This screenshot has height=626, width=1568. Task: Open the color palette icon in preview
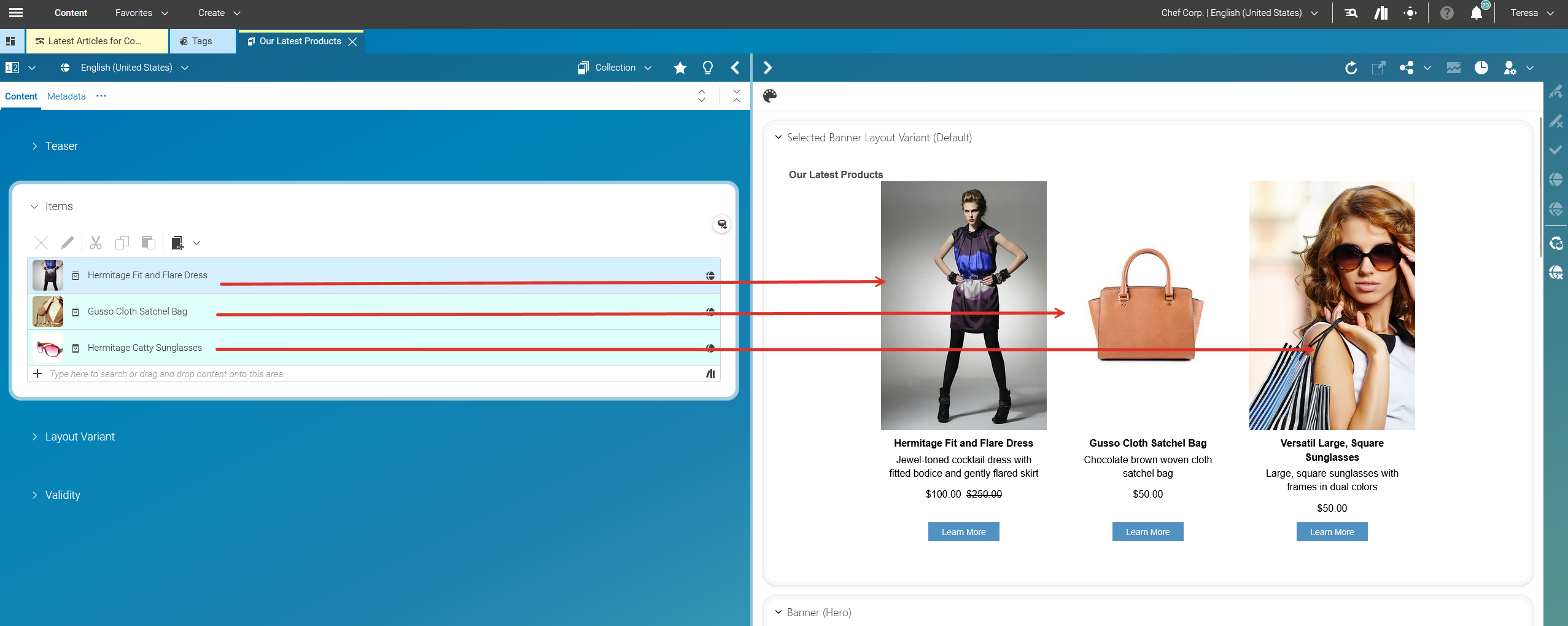click(769, 96)
